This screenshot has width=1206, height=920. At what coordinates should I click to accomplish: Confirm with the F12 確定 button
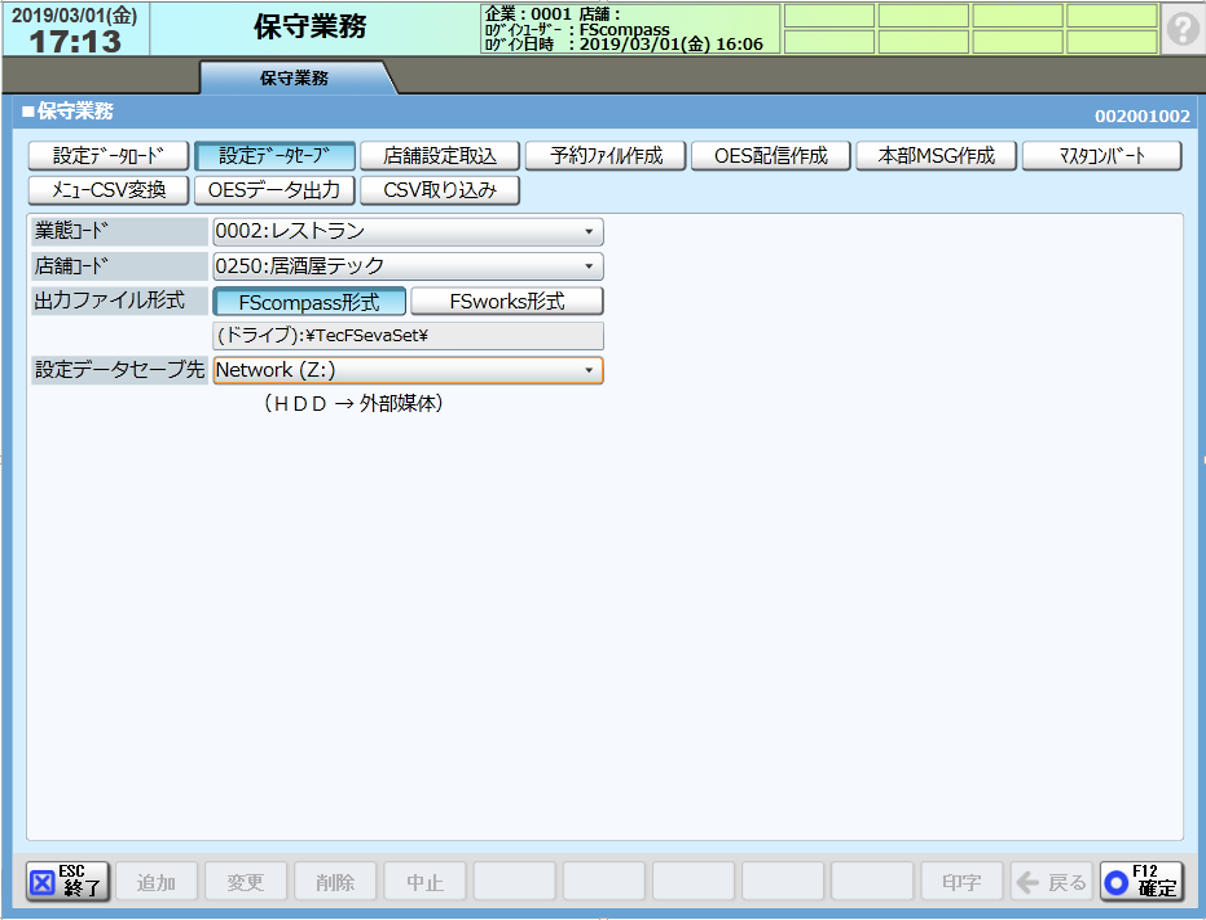(x=1141, y=882)
